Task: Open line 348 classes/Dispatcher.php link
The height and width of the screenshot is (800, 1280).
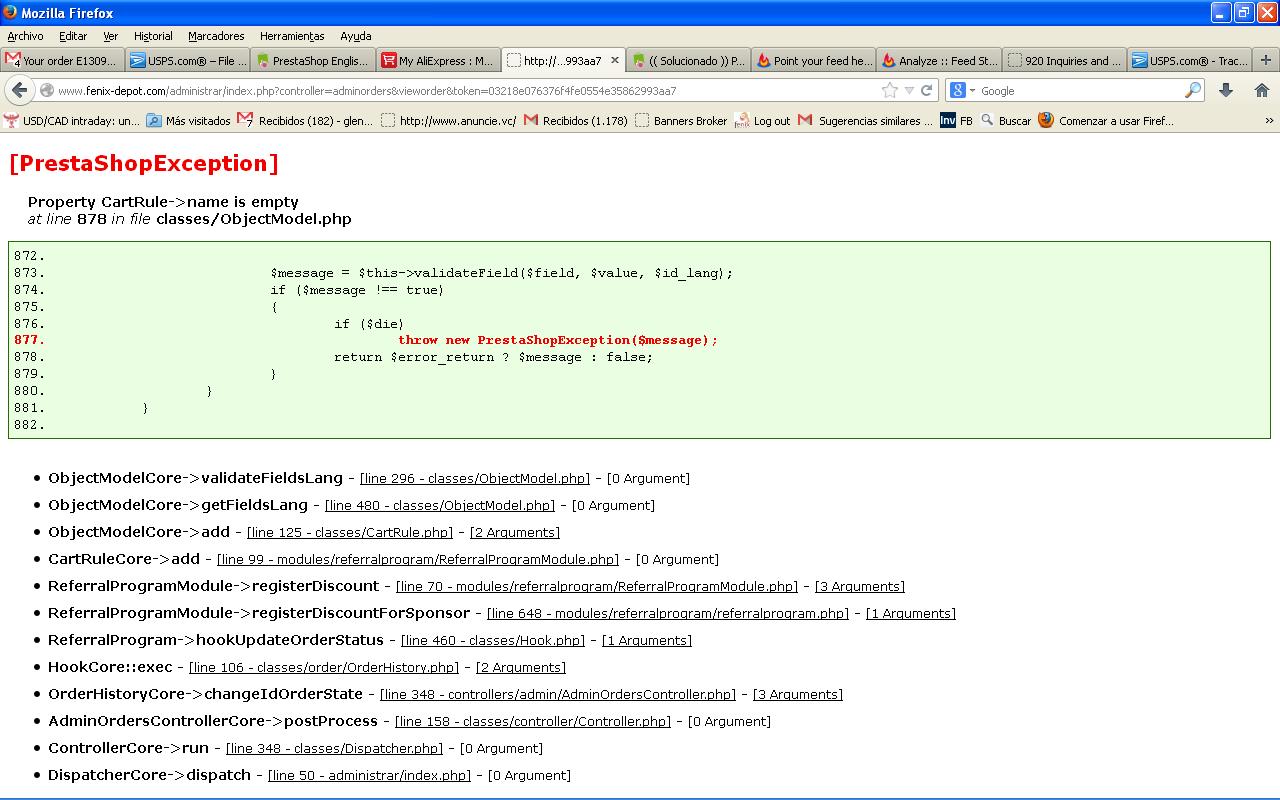Action: click(334, 749)
